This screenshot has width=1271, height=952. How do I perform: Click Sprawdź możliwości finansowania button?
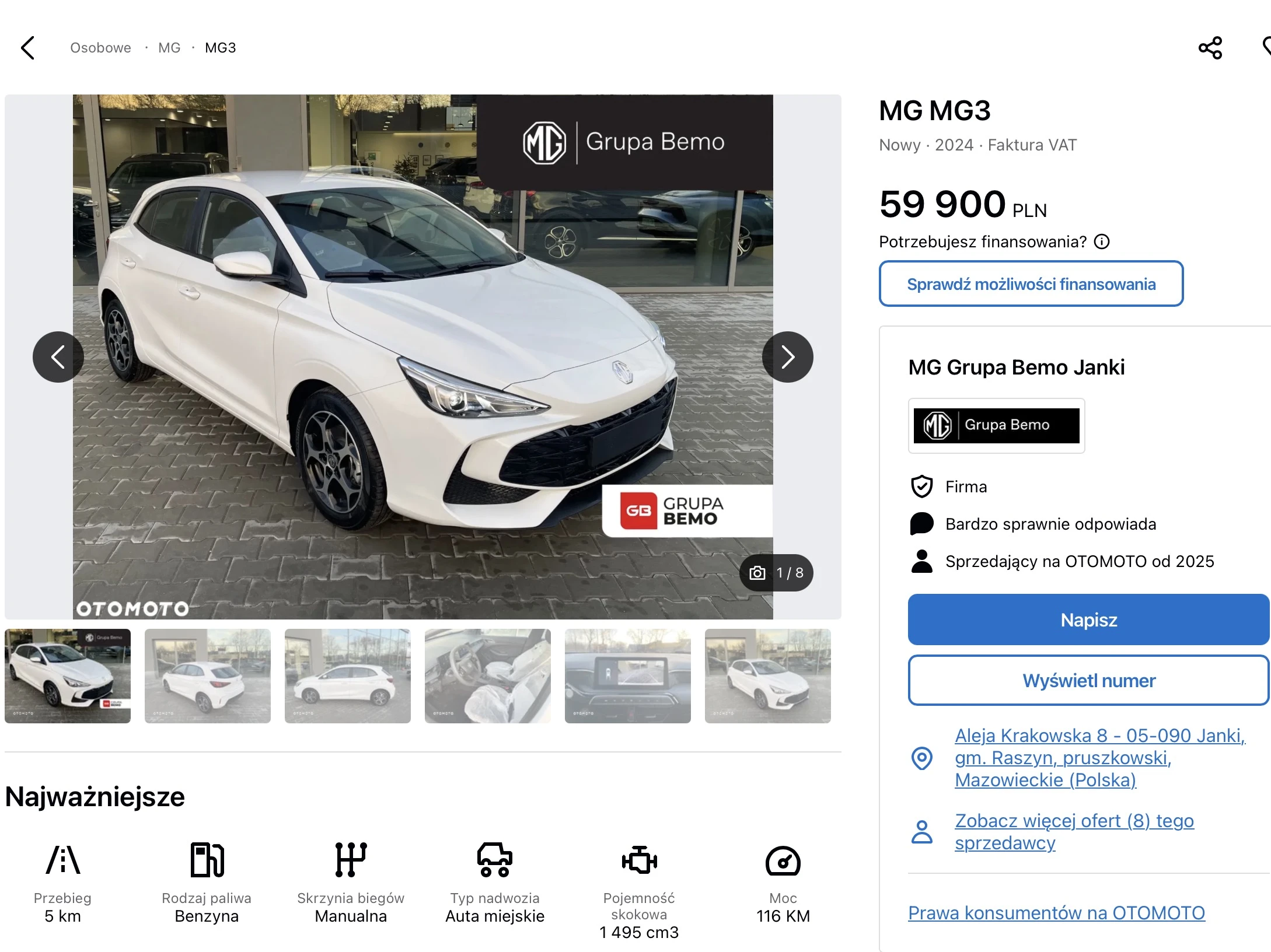[x=1031, y=284]
